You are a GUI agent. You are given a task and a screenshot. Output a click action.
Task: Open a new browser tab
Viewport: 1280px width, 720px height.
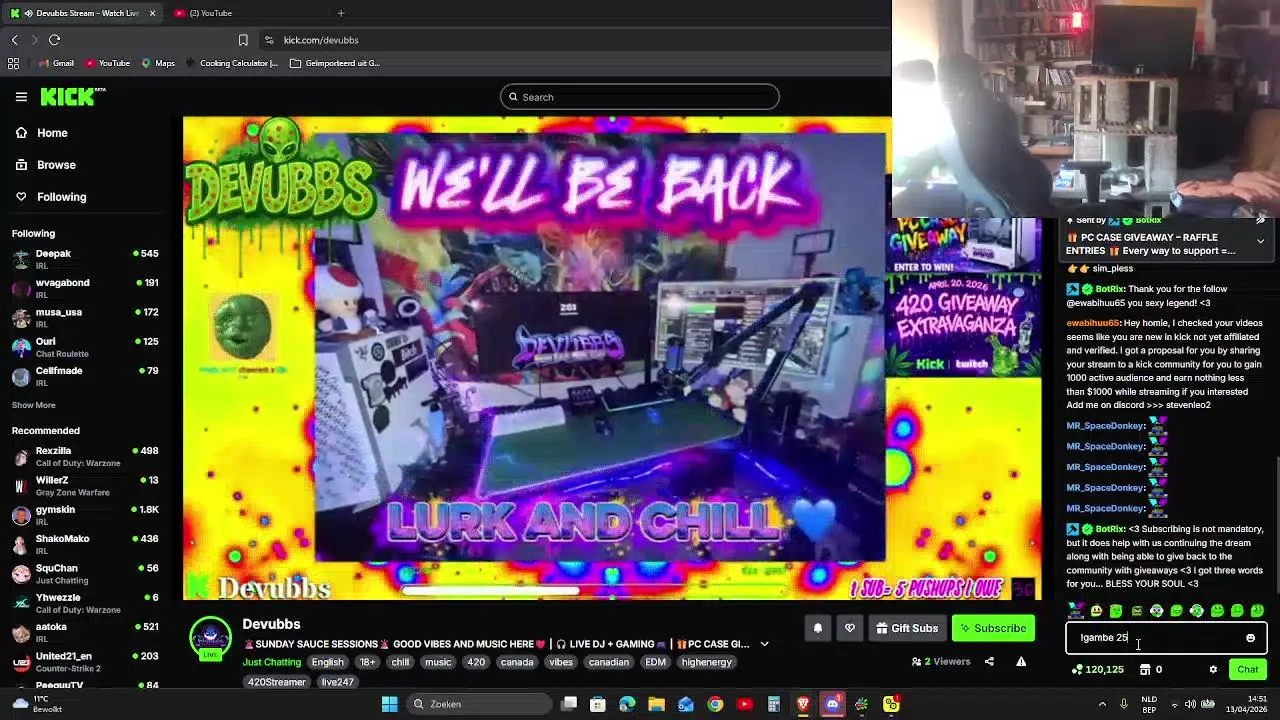[341, 13]
